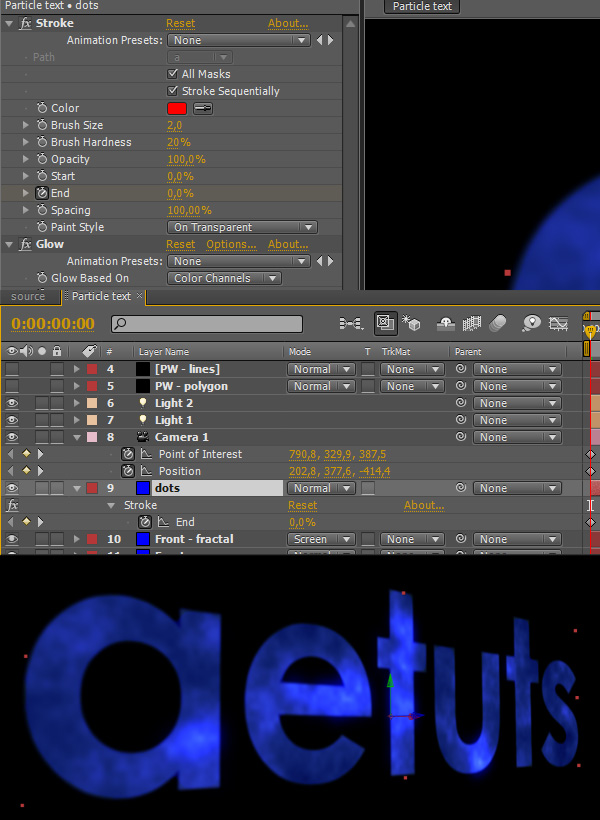Open About for Stroke effect

288,24
